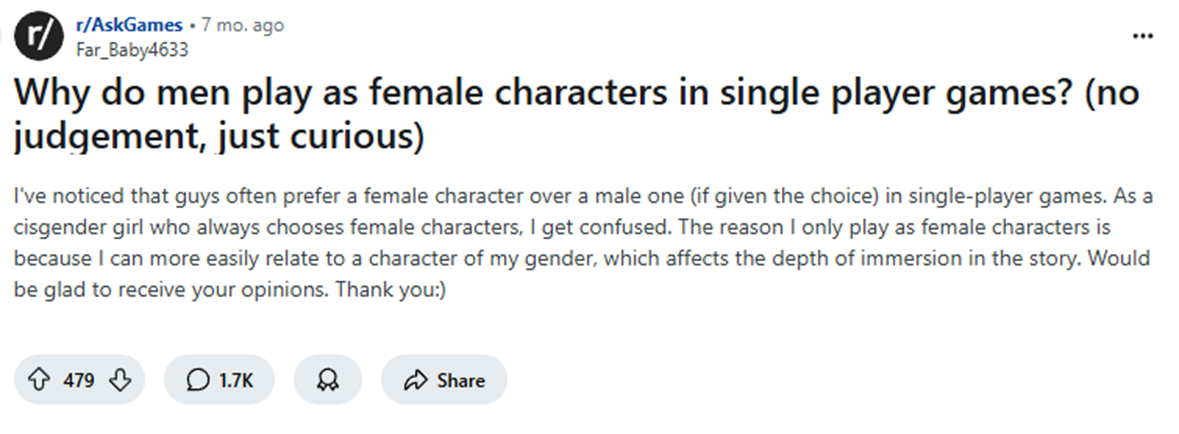Open the 1.7K comments count
This screenshot has height=434, width=1179.
[x=236, y=381]
